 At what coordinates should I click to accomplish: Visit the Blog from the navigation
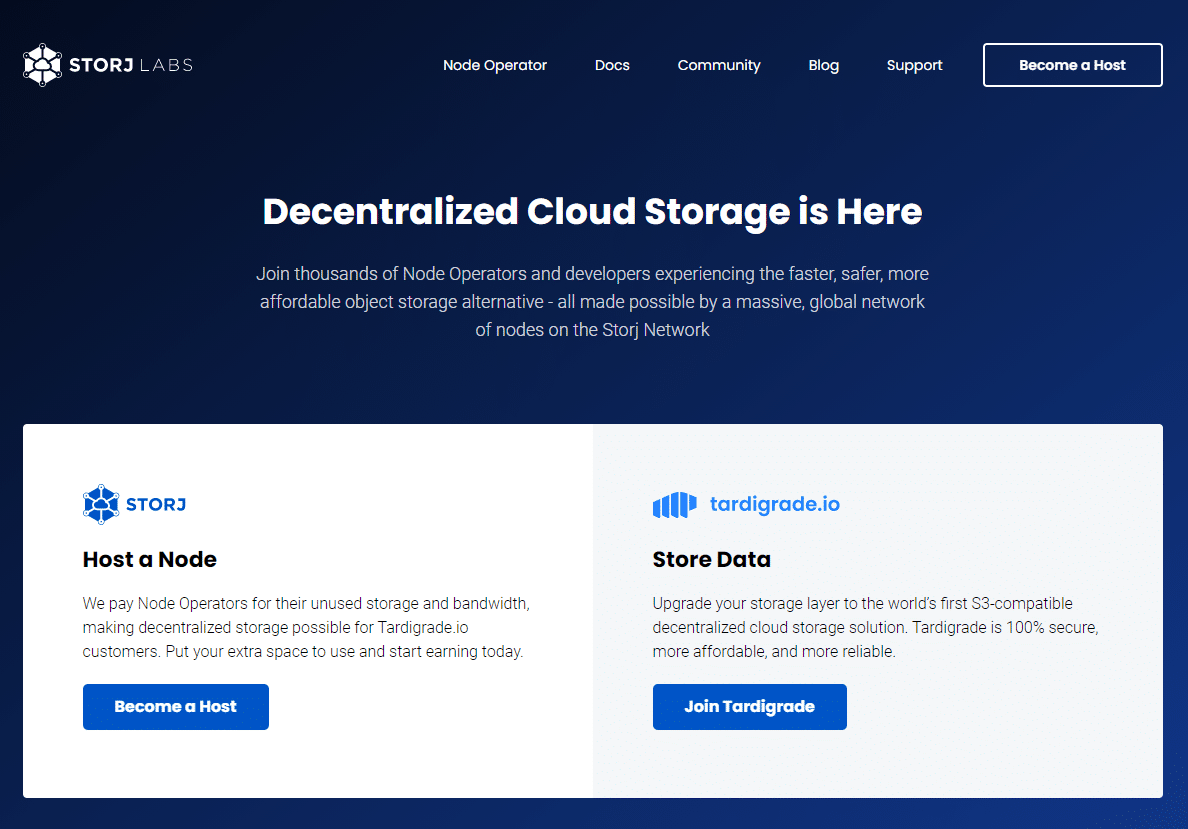(823, 65)
